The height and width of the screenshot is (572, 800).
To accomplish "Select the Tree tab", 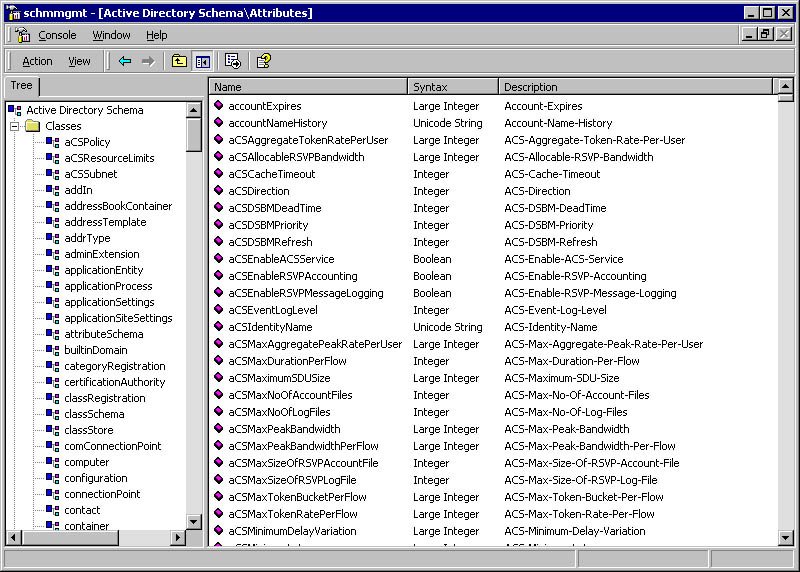I will click(x=21, y=86).
